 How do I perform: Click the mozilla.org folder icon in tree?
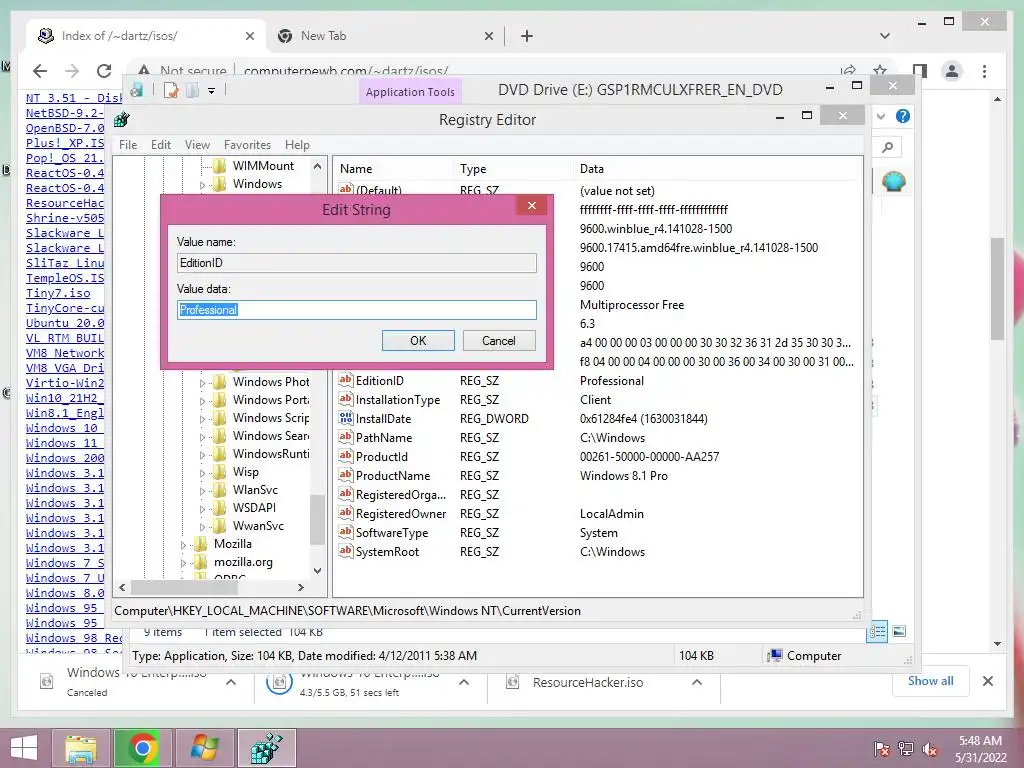(x=200, y=562)
